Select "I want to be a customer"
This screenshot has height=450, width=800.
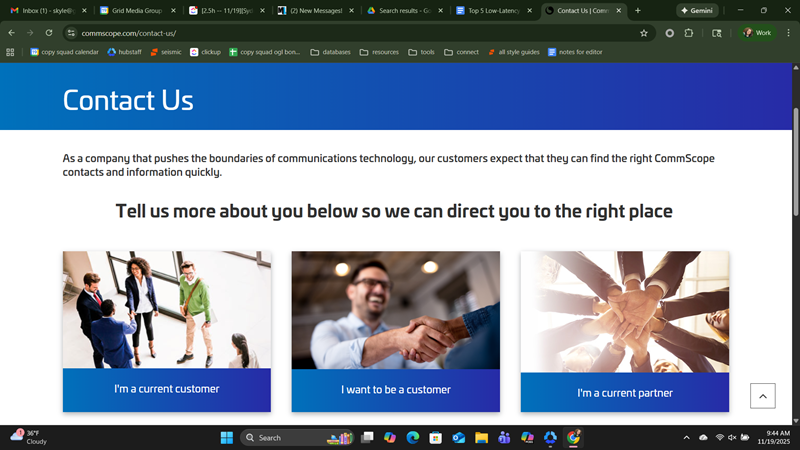395,390
